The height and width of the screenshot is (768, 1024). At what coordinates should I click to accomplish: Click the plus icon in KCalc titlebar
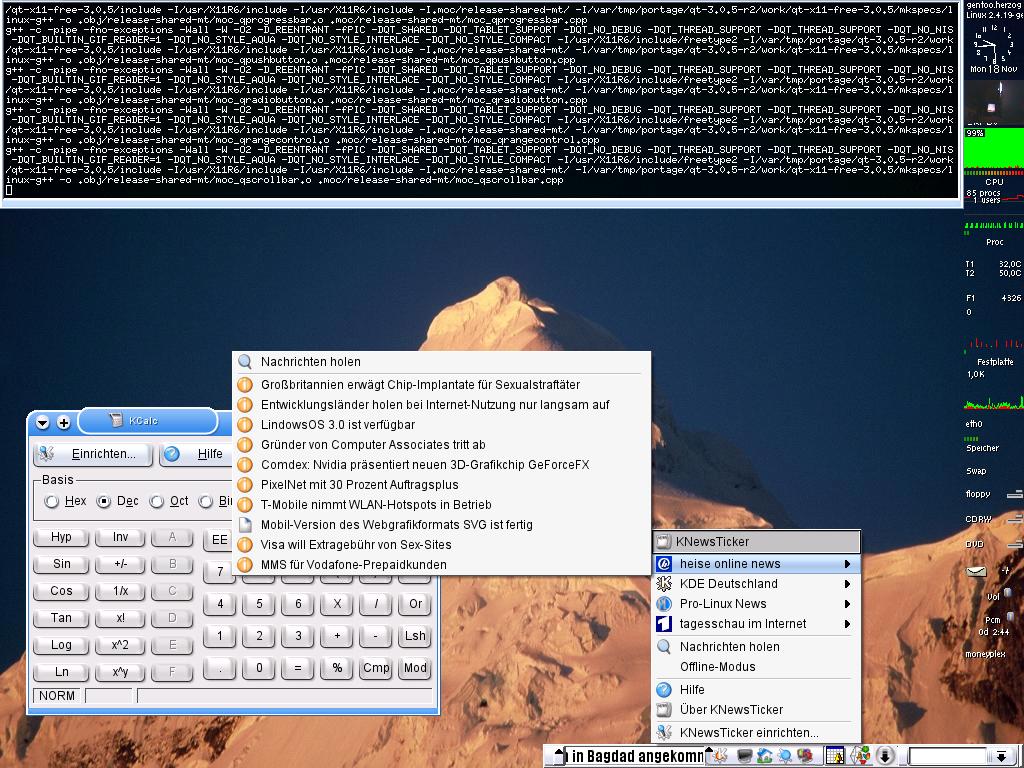point(63,423)
